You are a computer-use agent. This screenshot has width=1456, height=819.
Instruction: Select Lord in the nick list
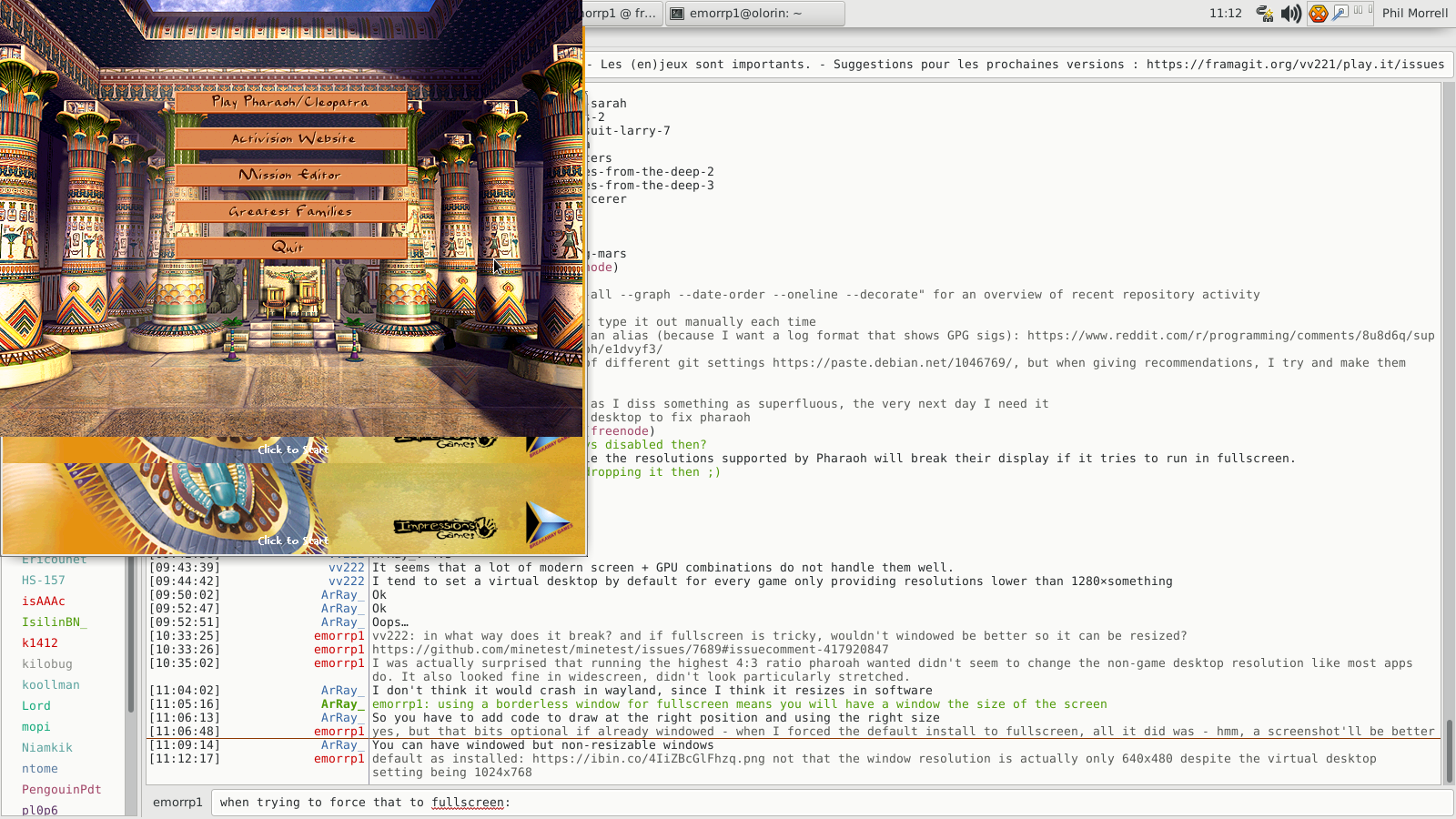coord(36,706)
